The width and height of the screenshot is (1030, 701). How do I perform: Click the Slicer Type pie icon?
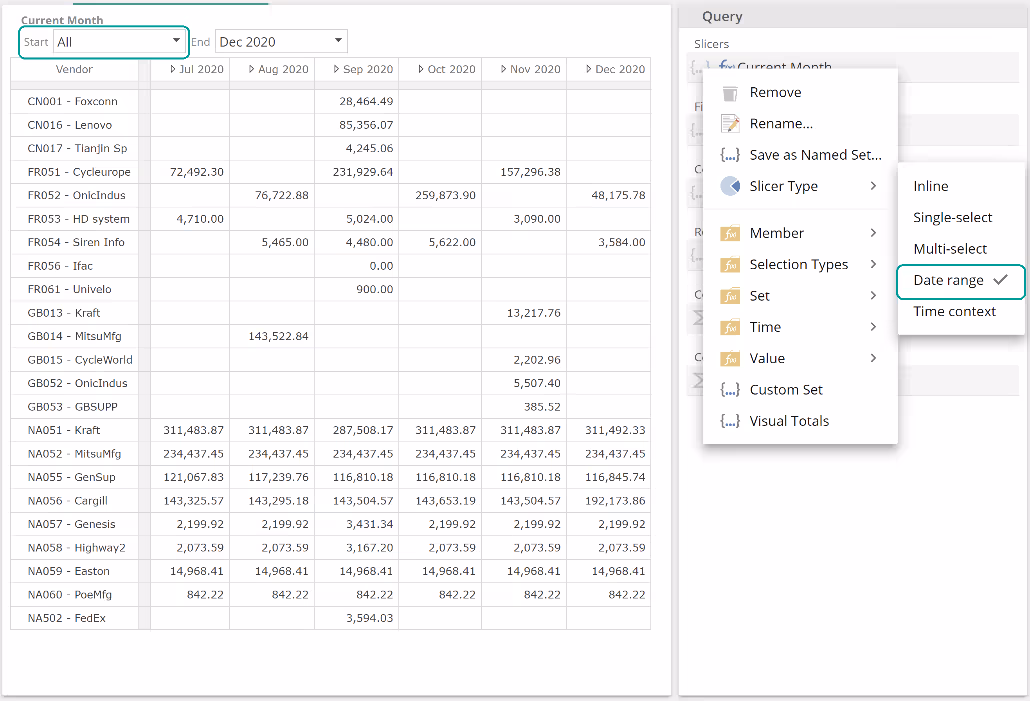pyautogui.click(x=730, y=186)
